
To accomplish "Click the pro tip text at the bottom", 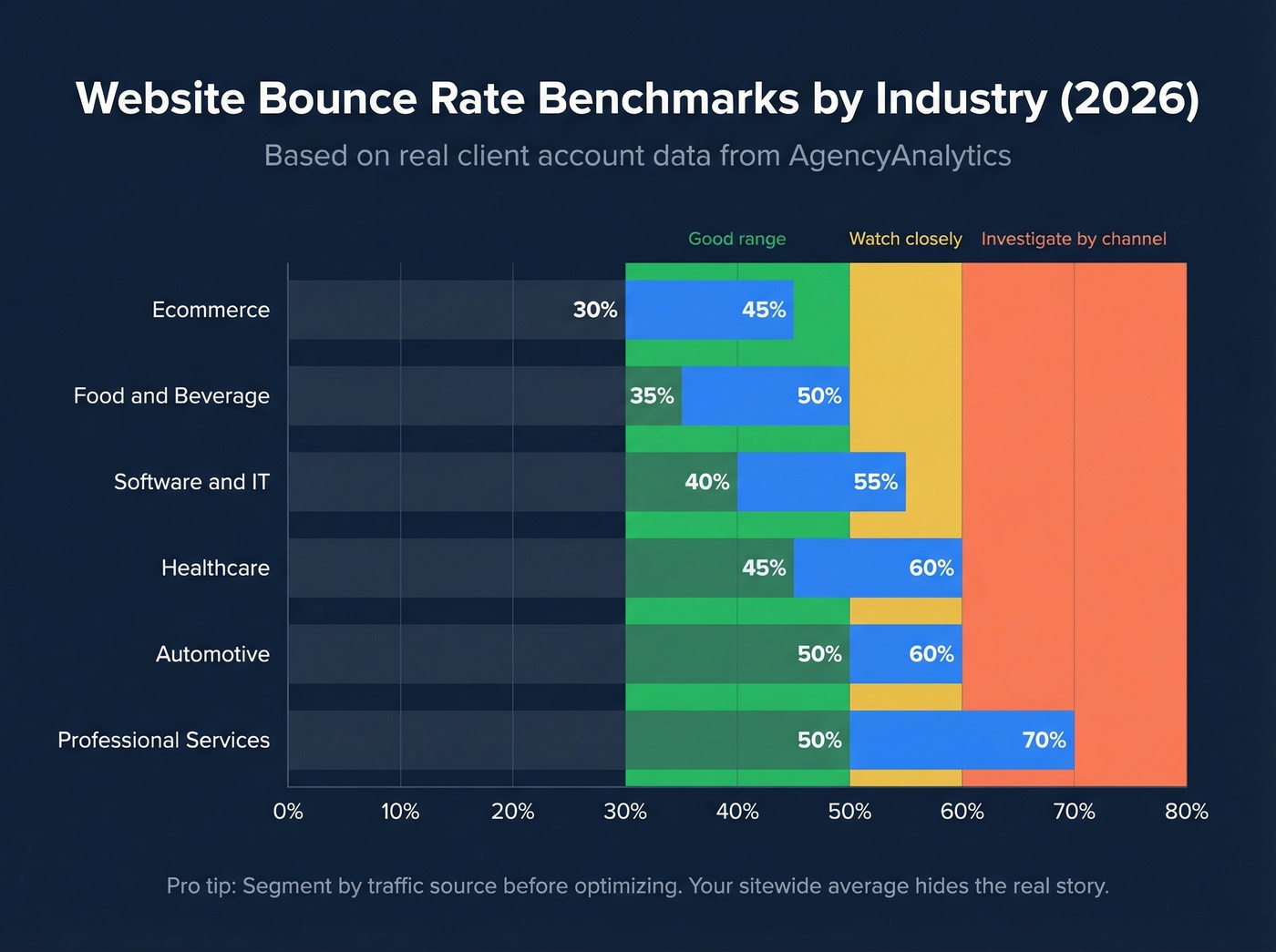I will [638, 885].
